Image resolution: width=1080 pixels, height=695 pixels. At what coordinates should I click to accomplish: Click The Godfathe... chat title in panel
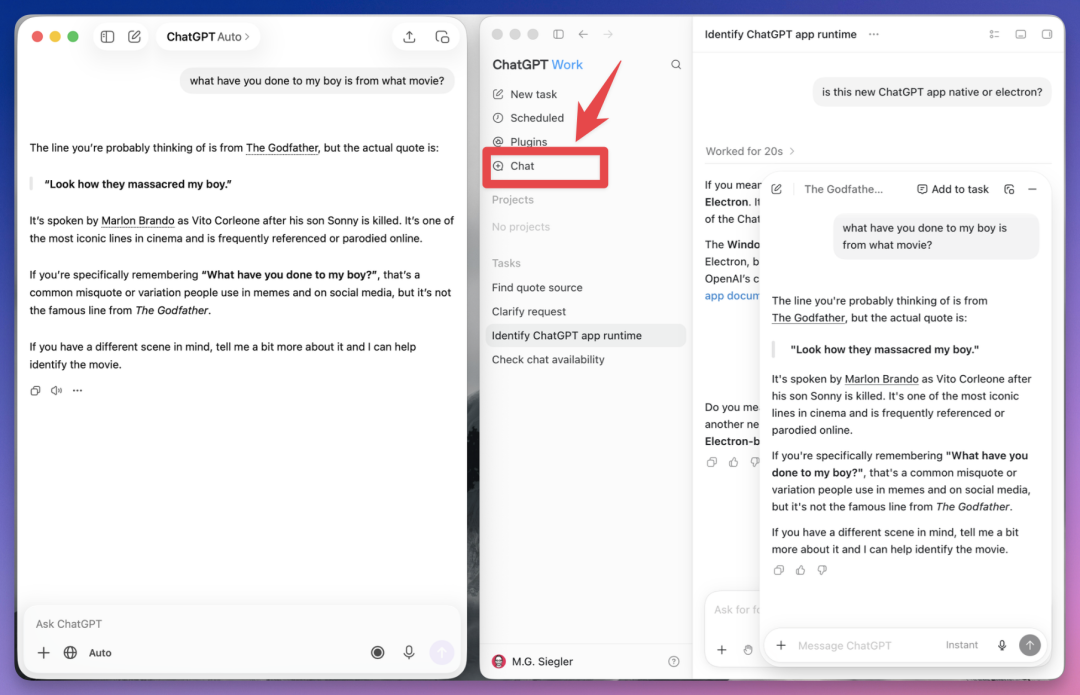[x=843, y=189]
